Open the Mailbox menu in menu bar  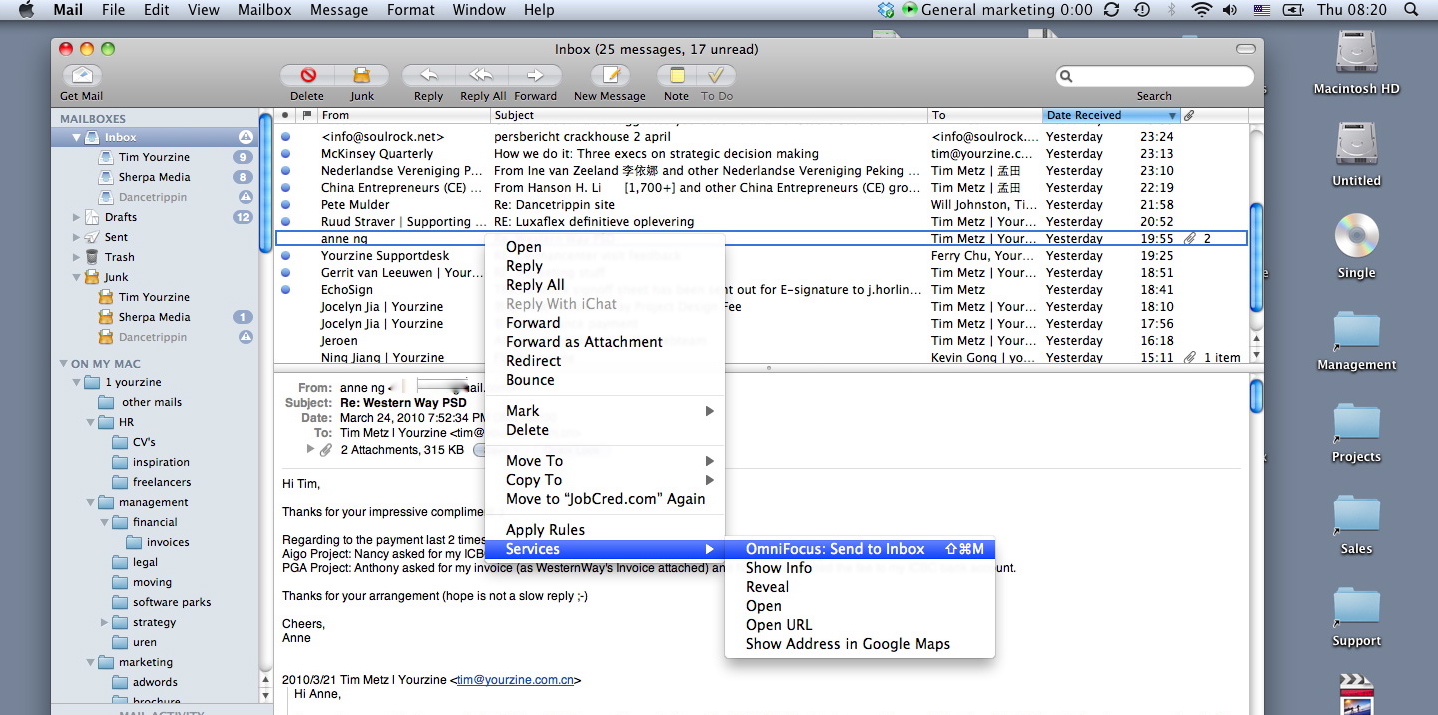tap(265, 10)
